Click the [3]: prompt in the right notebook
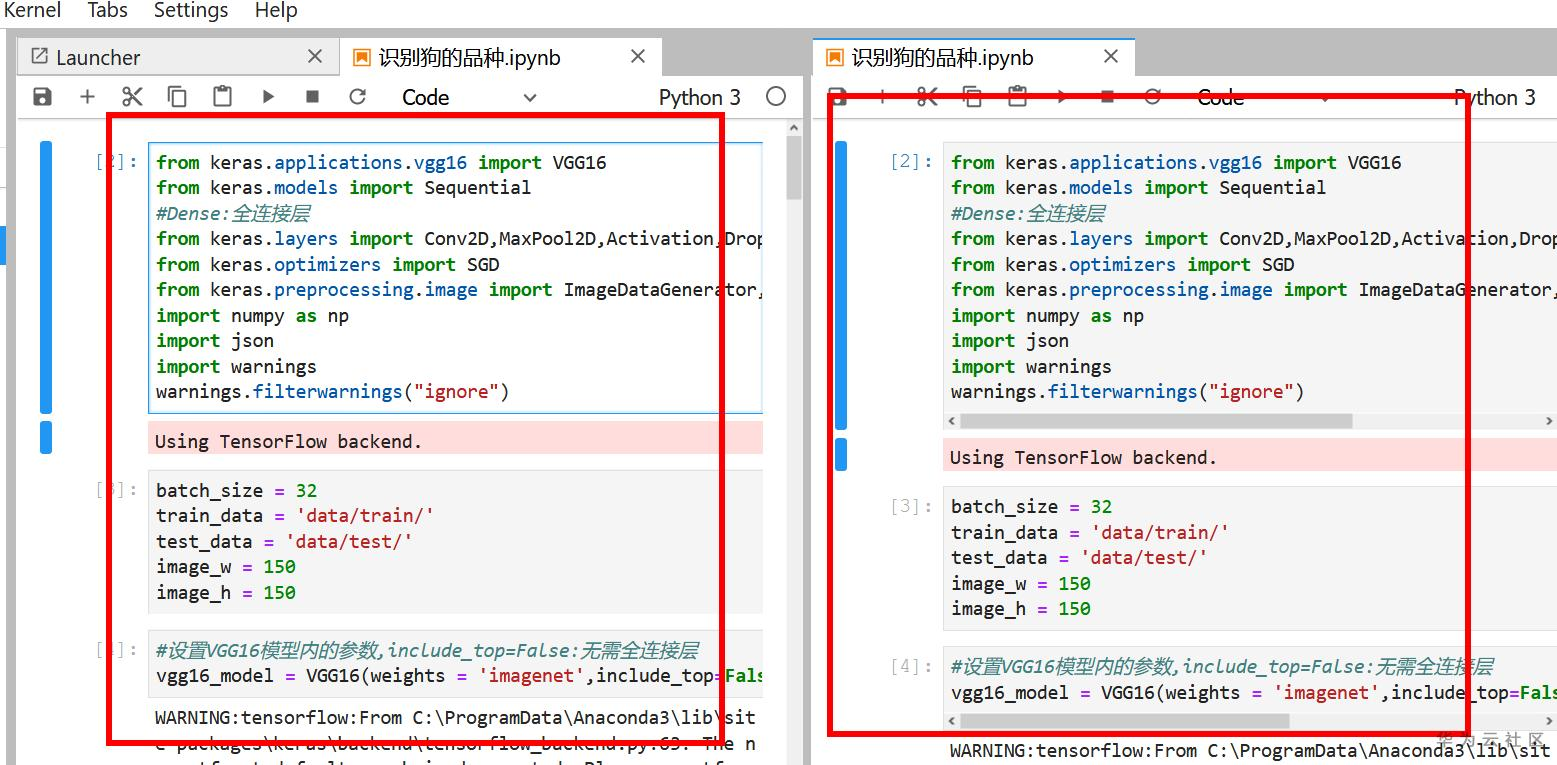The image size is (1557, 765). [x=912, y=506]
